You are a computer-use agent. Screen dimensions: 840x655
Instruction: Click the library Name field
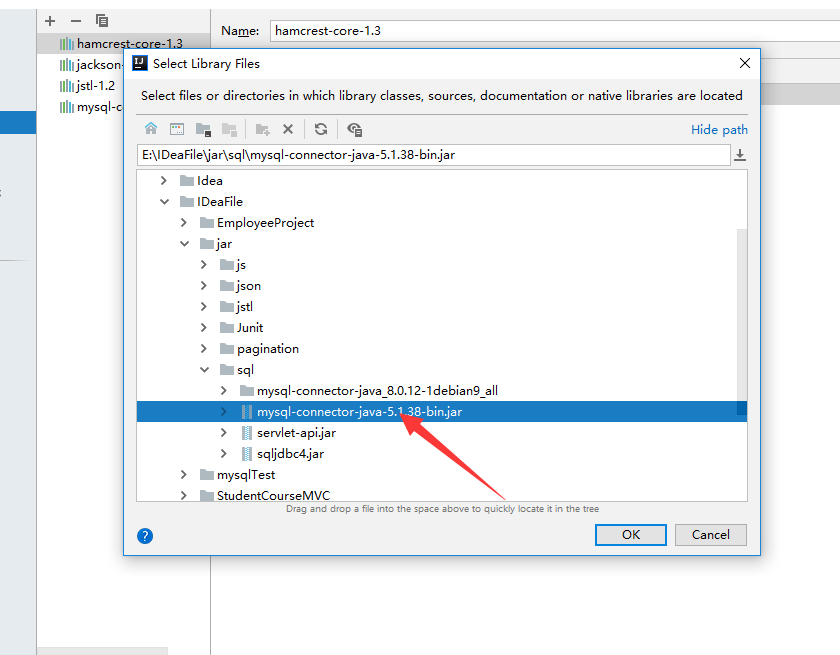555,31
